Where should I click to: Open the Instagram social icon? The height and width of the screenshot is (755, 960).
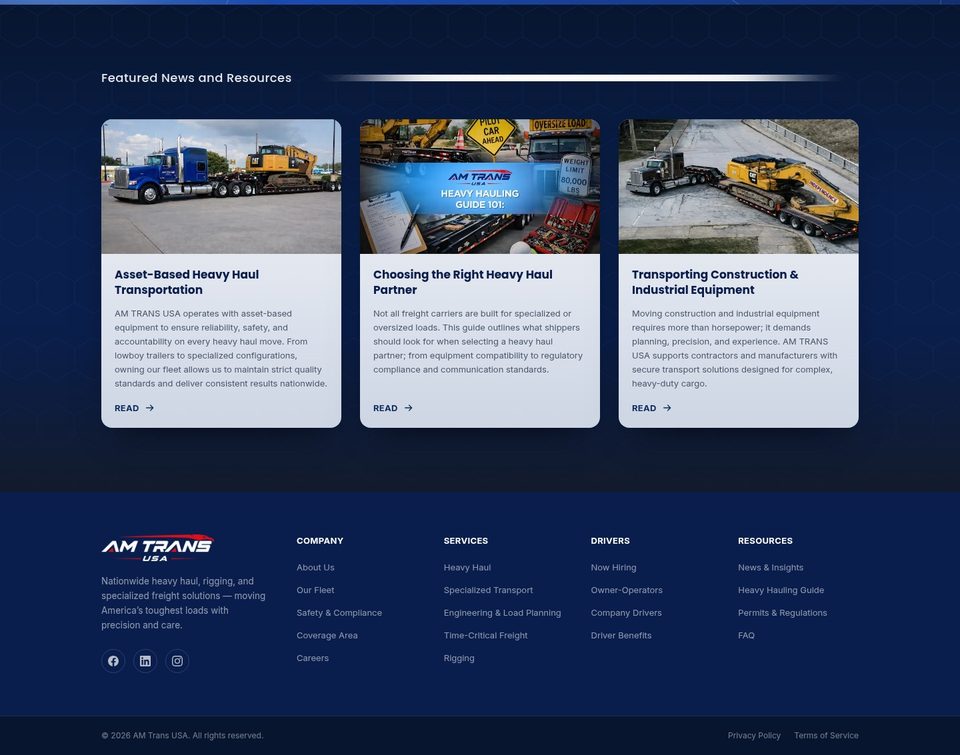[x=177, y=661]
